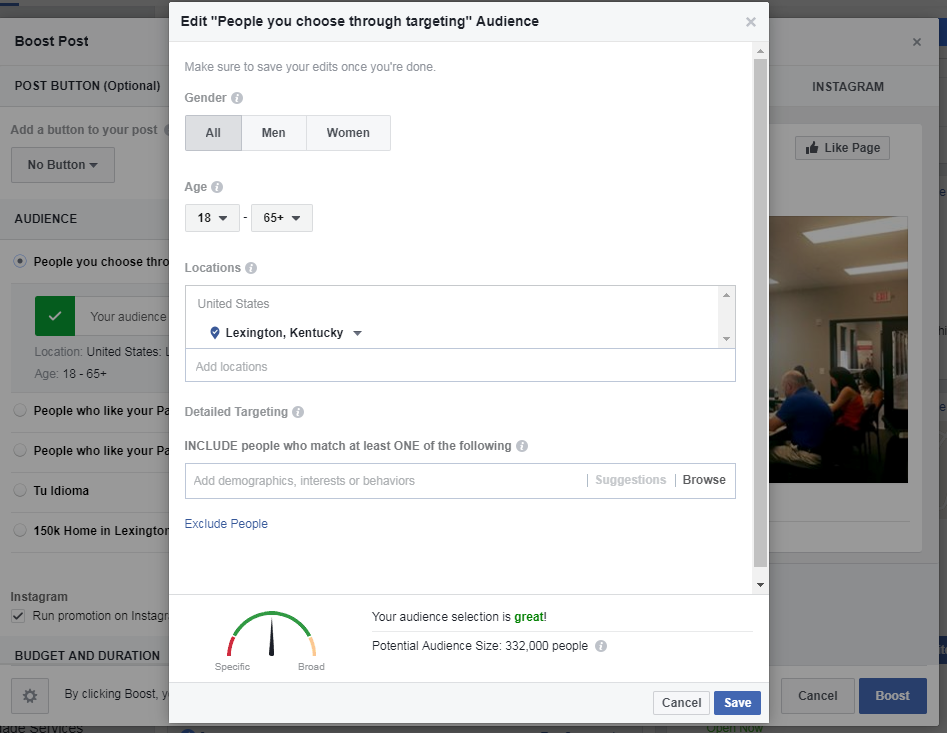947x733 pixels.
Task: Open the No Button dropdown
Action: (x=63, y=165)
